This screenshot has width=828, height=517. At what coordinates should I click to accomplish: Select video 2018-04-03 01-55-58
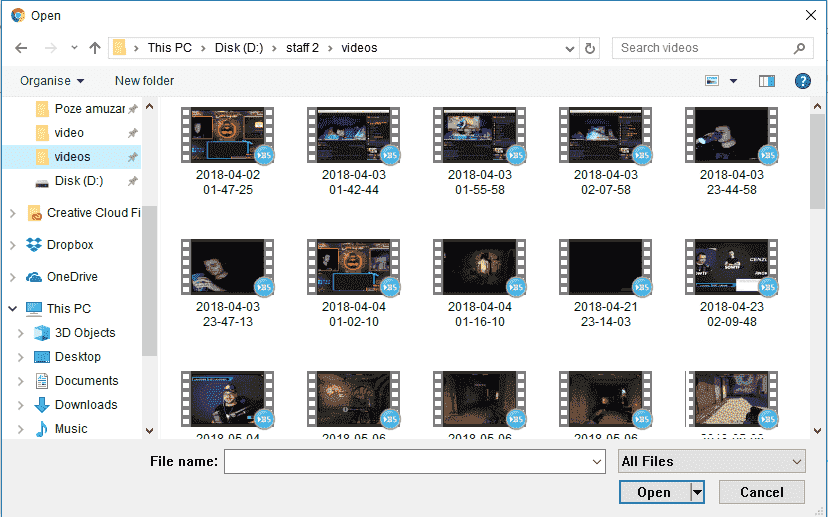click(x=479, y=152)
